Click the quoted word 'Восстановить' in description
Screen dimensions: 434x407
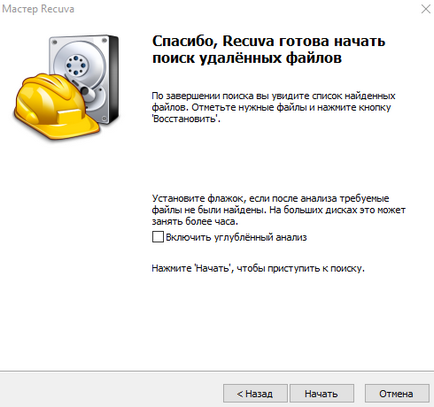[185, 119]
